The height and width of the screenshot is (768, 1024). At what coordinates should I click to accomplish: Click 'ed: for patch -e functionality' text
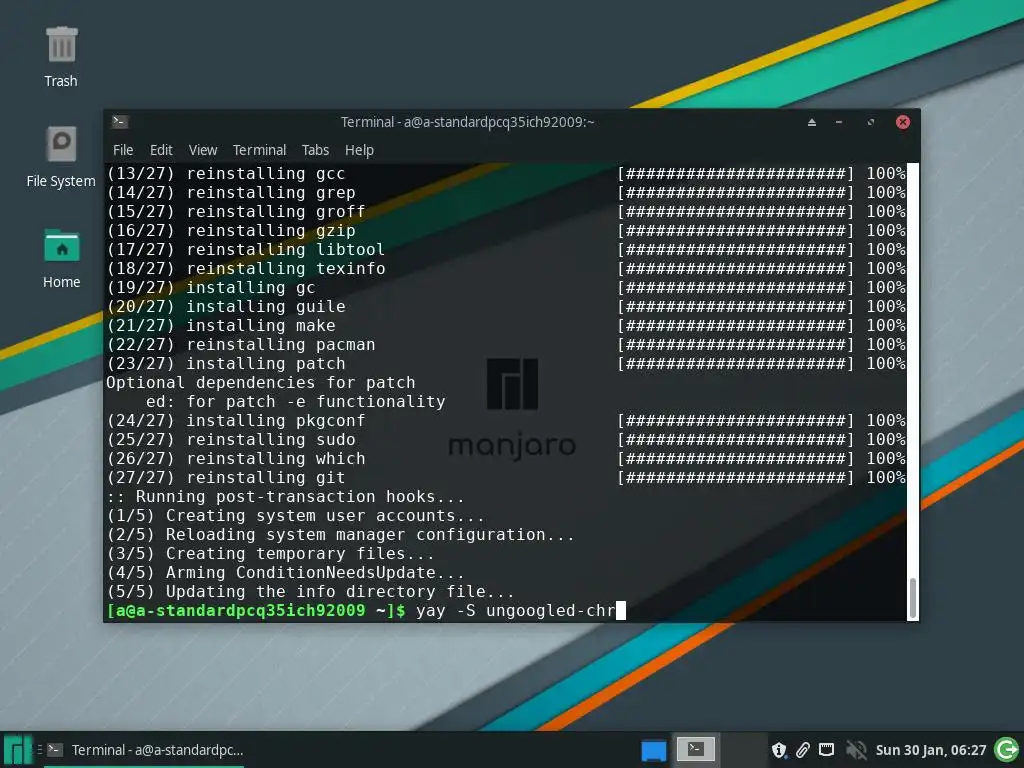pyautogui.click(x=296, y=402)
